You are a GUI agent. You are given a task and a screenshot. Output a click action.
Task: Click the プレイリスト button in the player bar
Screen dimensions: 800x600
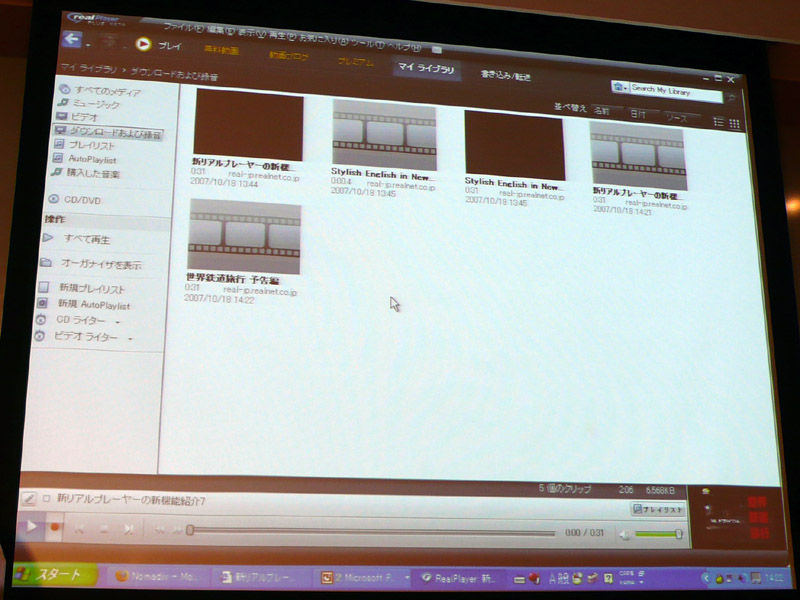pyautogui.click(x=658, y=509)
